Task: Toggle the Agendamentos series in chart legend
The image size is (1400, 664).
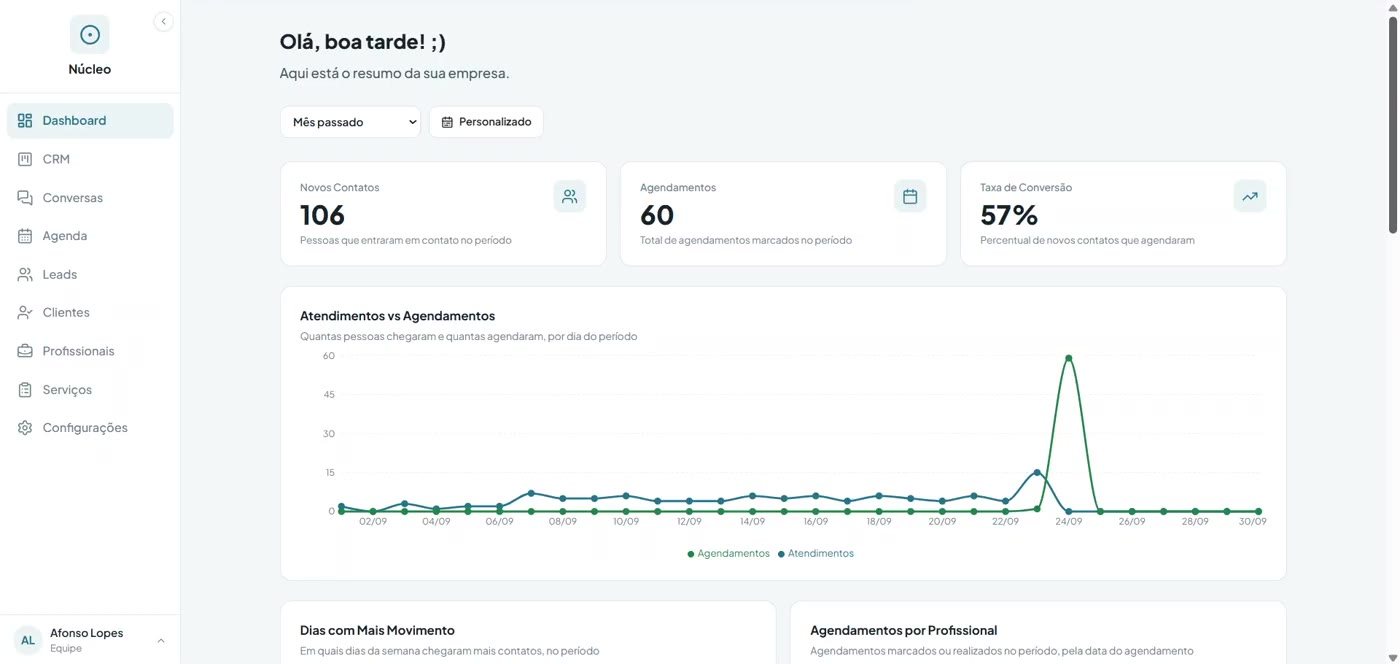Action: [x=729, y=554]
